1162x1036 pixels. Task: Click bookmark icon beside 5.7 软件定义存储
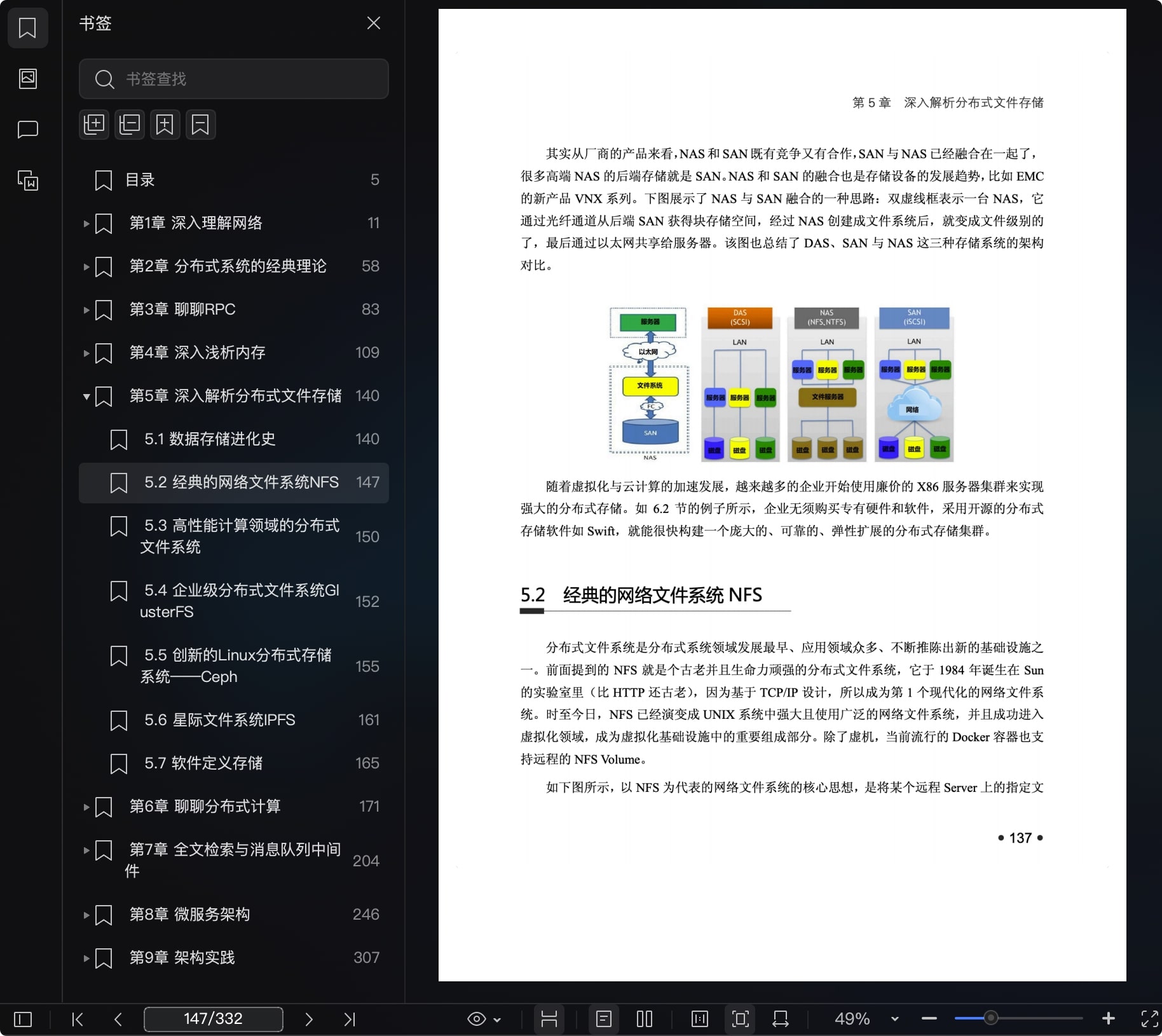(119, 764)
